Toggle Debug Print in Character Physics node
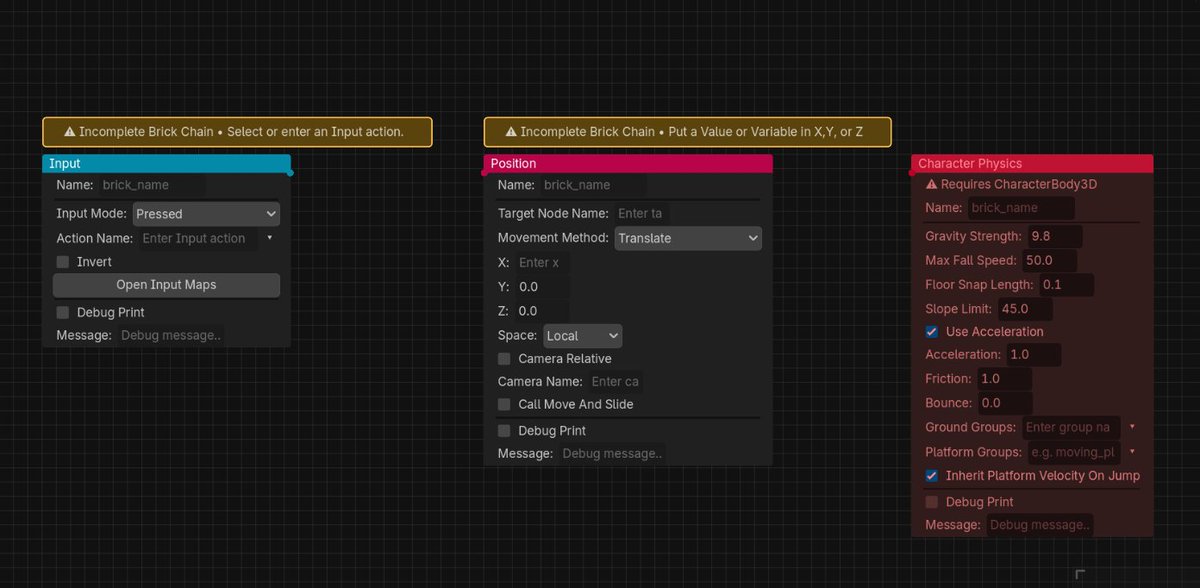The width and height of the screenshot is (1200, 588). click(x=932, y=502)
